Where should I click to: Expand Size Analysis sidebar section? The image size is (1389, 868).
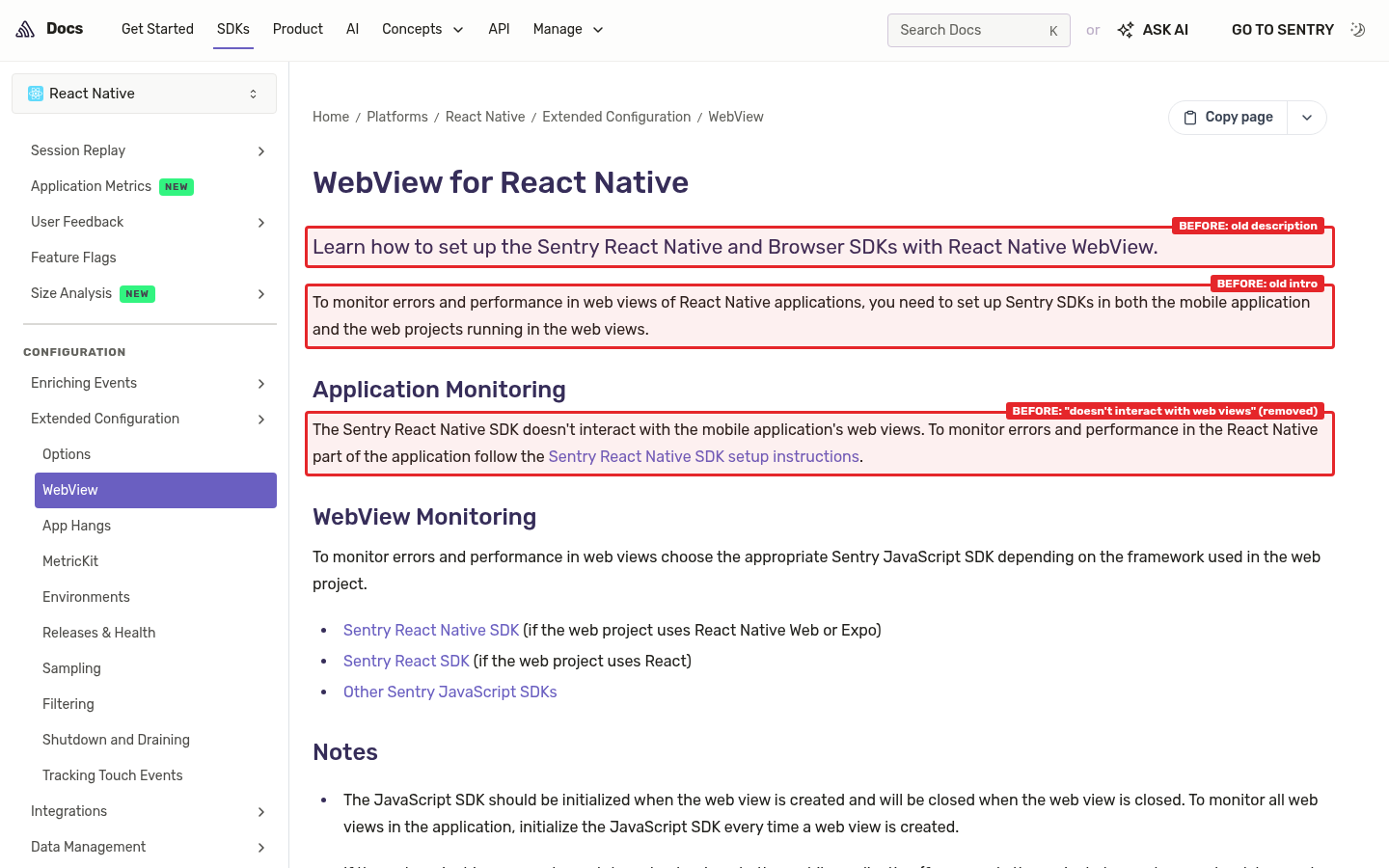261,294
